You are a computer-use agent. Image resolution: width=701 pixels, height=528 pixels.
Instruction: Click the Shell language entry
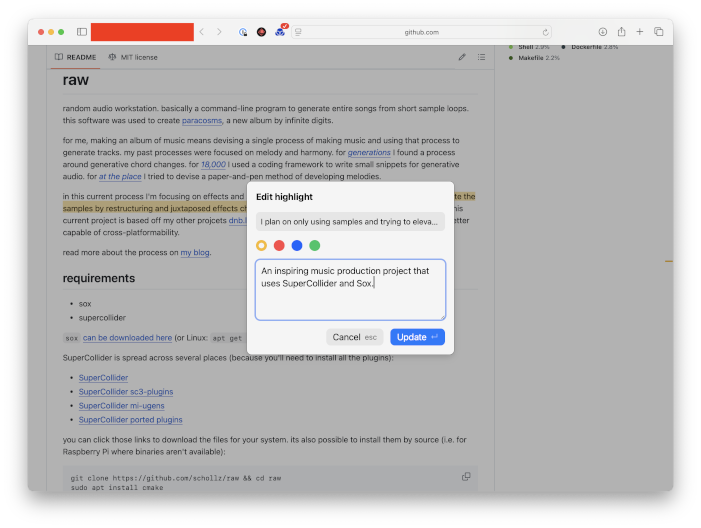(x=529, y=47)
